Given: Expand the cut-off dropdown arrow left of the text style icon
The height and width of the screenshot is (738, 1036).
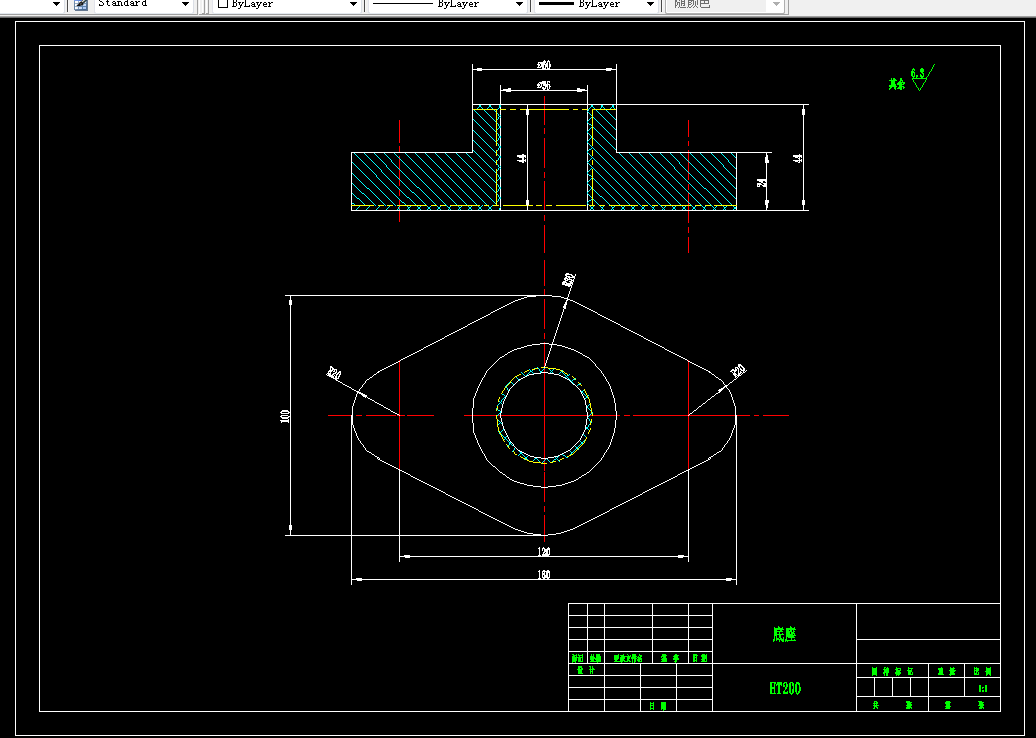Looking at the screenshot, I should [x=56, y=5].
